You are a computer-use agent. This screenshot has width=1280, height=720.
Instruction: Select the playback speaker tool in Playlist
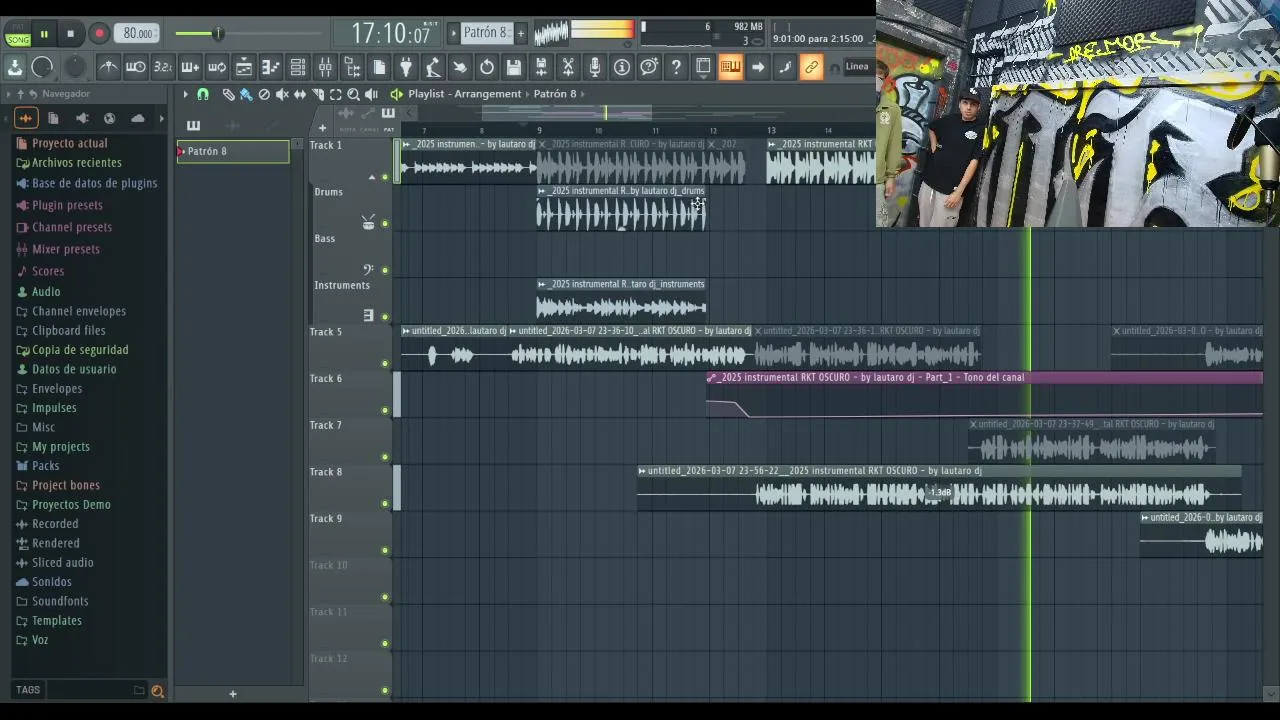(x=371, y=94)
